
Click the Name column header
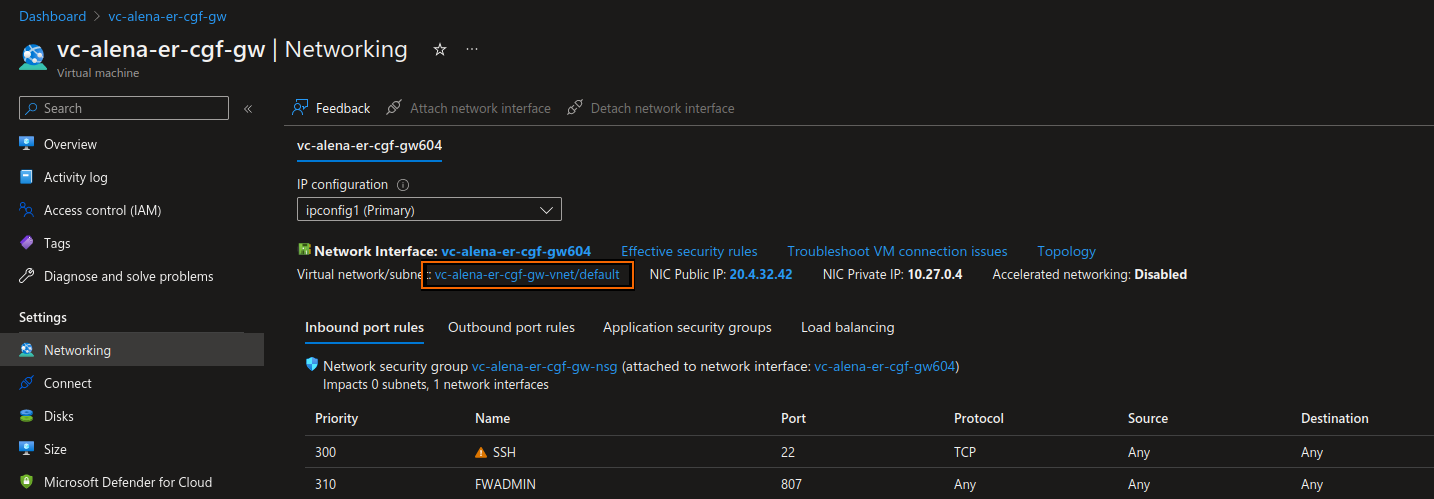tap(492, 418)
